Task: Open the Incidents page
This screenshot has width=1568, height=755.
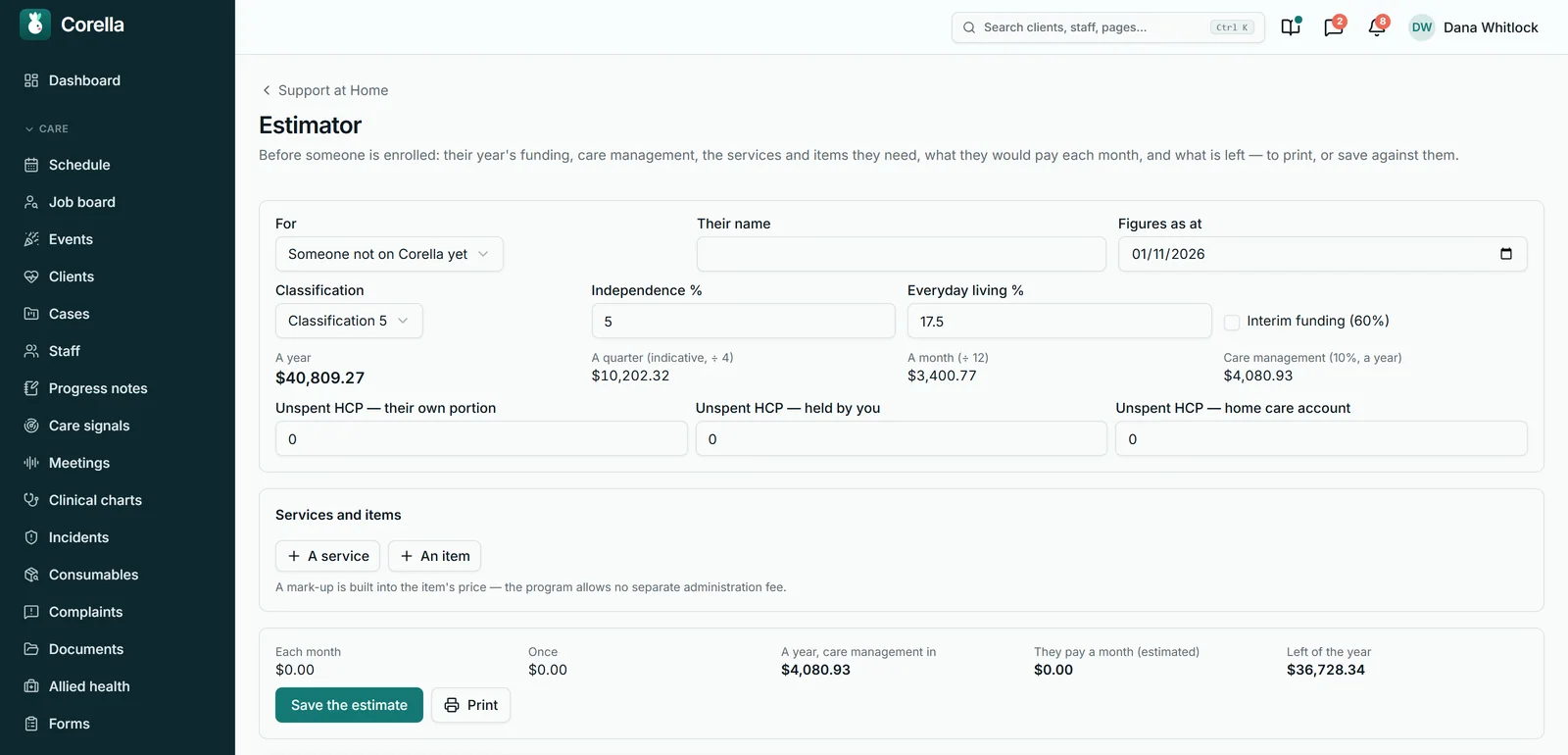Action: pyautogui.click(x=78, y=537)
